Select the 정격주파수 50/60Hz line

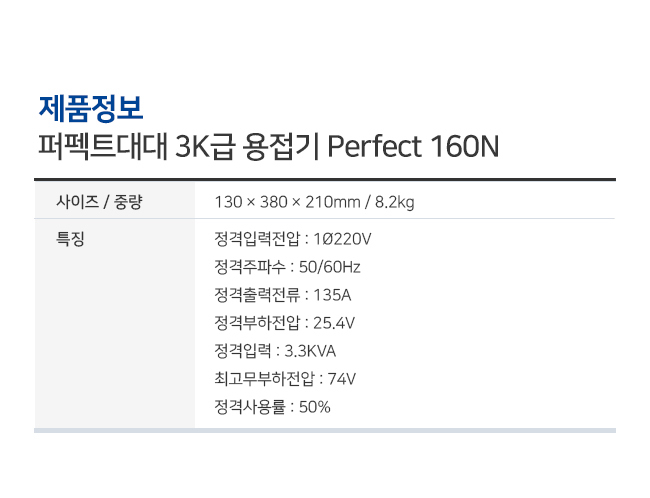point(287,267)
